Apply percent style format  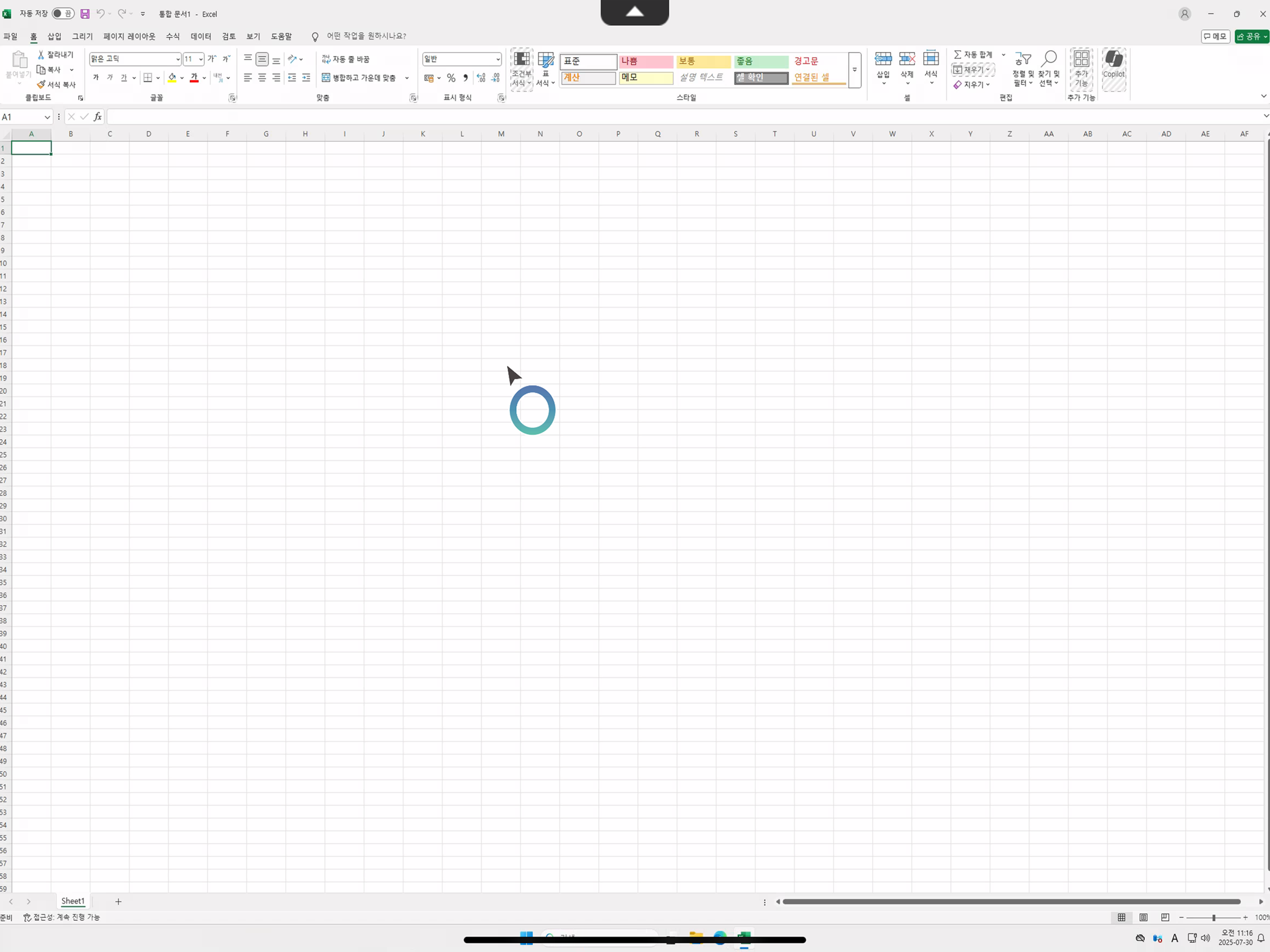click(451, 78)
